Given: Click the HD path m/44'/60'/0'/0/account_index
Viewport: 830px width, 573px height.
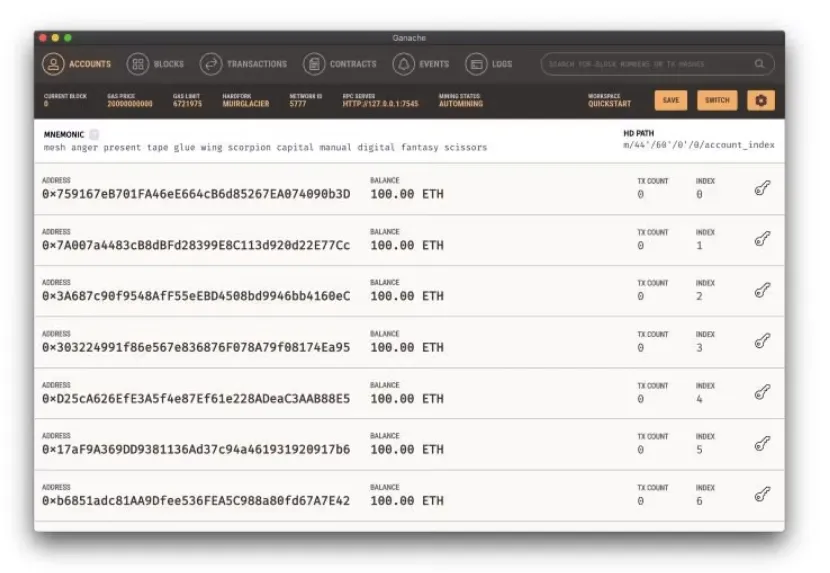Looking at the screenshot, I should point(699,145).
